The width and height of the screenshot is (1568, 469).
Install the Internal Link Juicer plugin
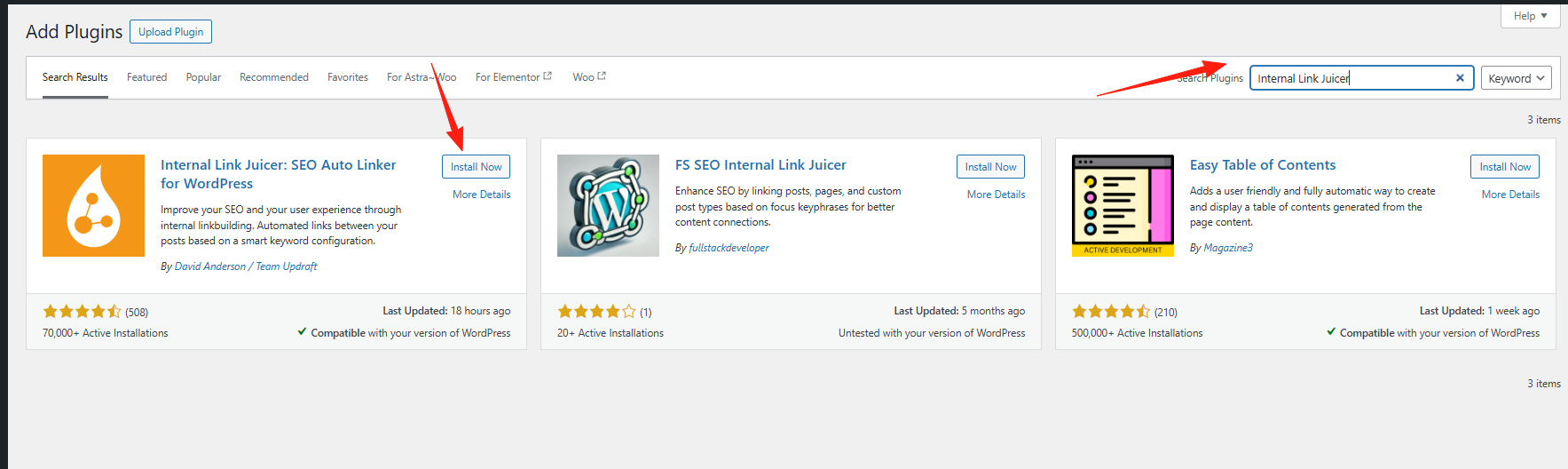(x=476, y=167)
